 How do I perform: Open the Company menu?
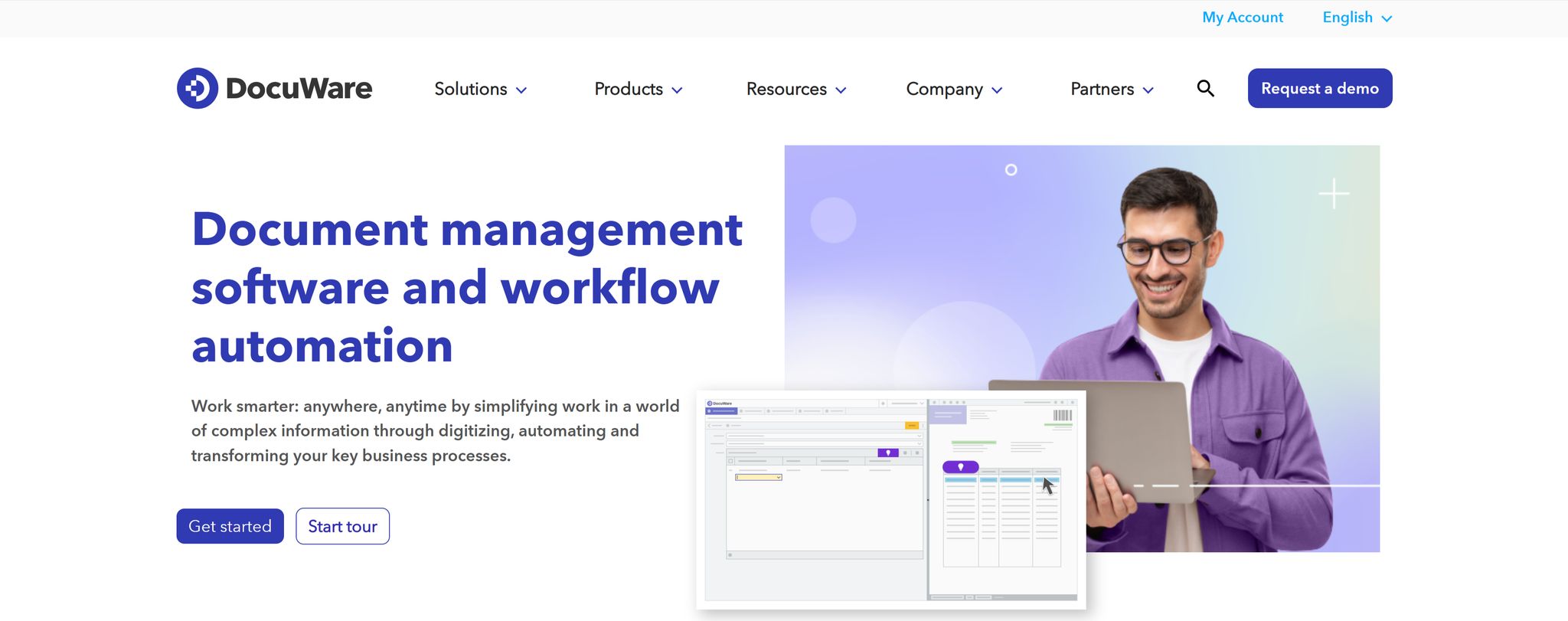954,89
